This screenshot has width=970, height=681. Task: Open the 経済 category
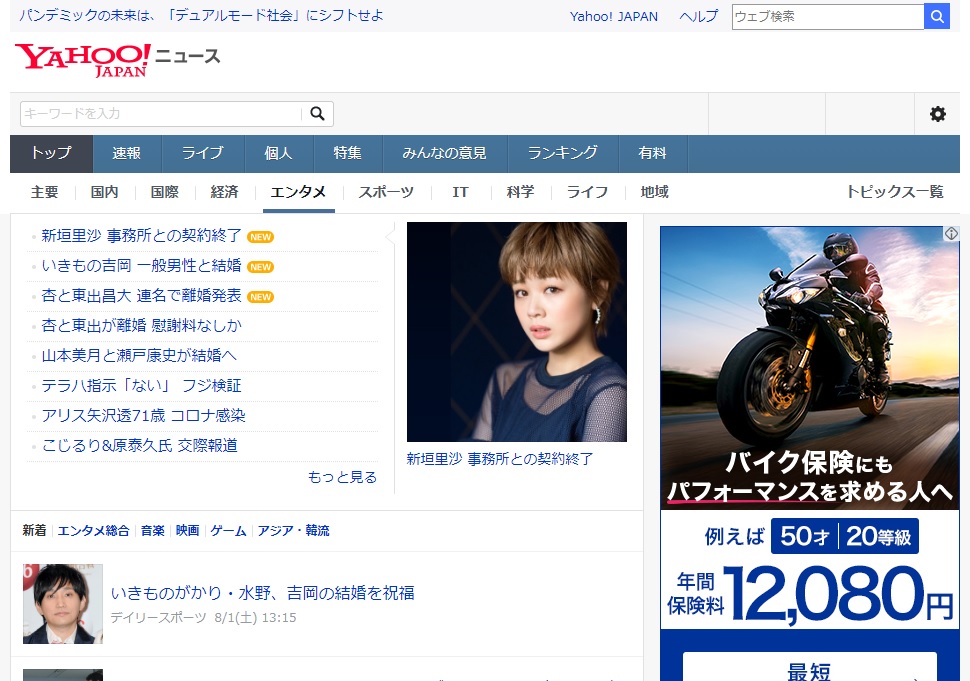[x=225, y=192]
